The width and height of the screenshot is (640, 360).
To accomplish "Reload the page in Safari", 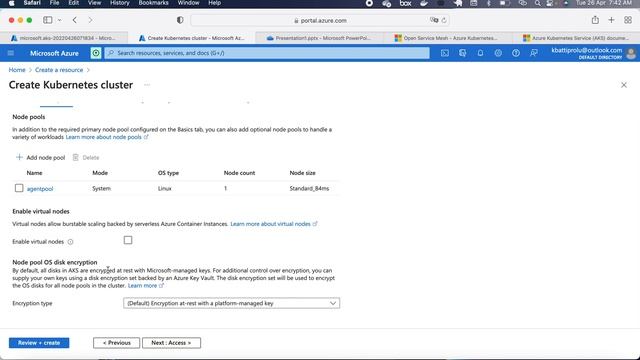I will click(444, 20).
